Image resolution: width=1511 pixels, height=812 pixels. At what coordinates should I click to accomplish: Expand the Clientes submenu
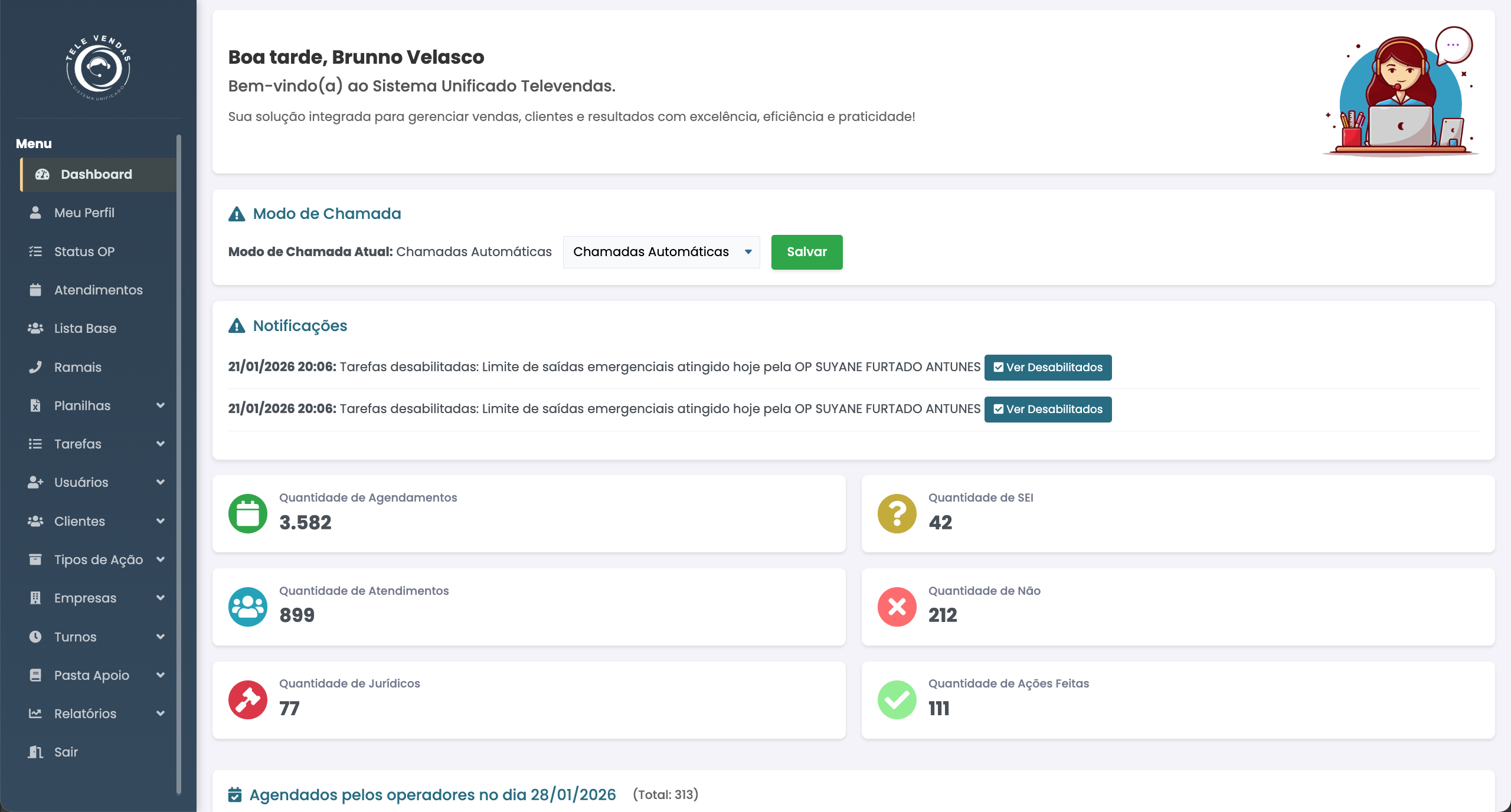pyautogui.click(x=80, y=521)
